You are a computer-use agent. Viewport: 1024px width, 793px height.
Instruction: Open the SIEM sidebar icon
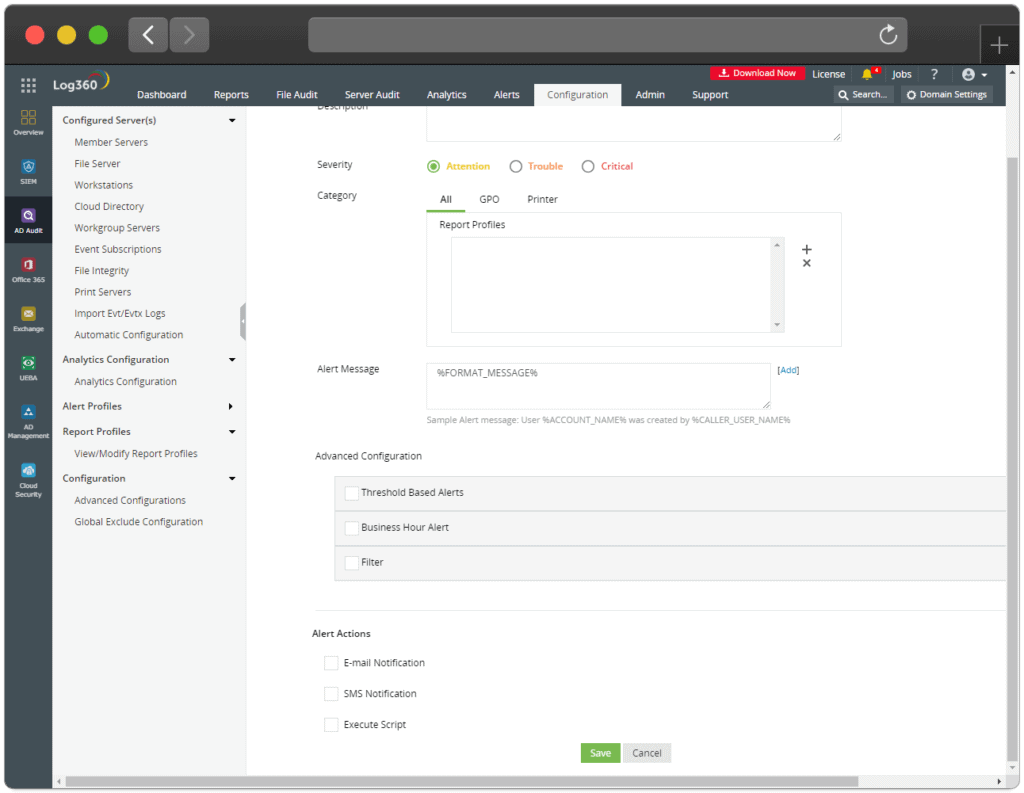click(x=28, y=172)
